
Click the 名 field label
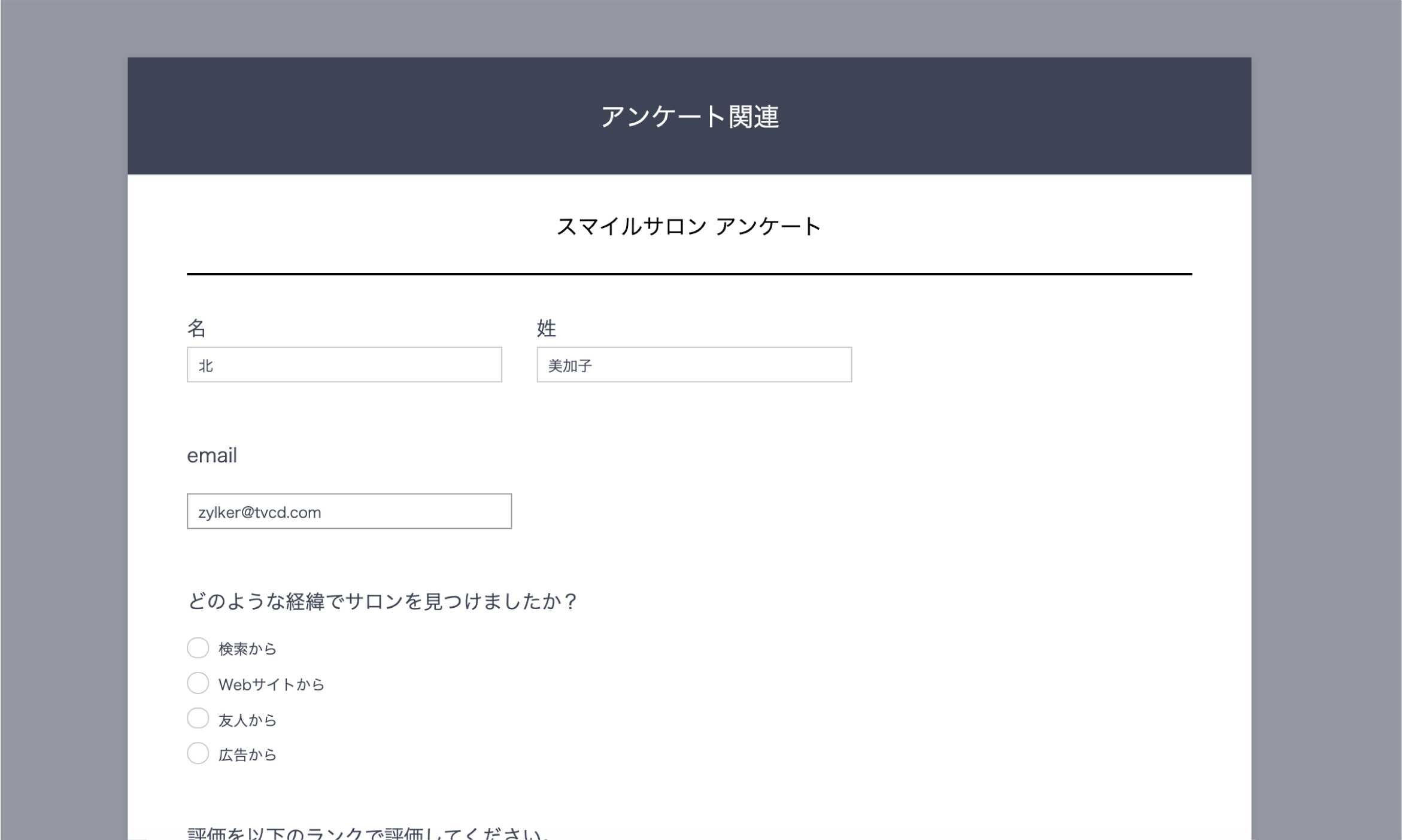tap(196, 328)
